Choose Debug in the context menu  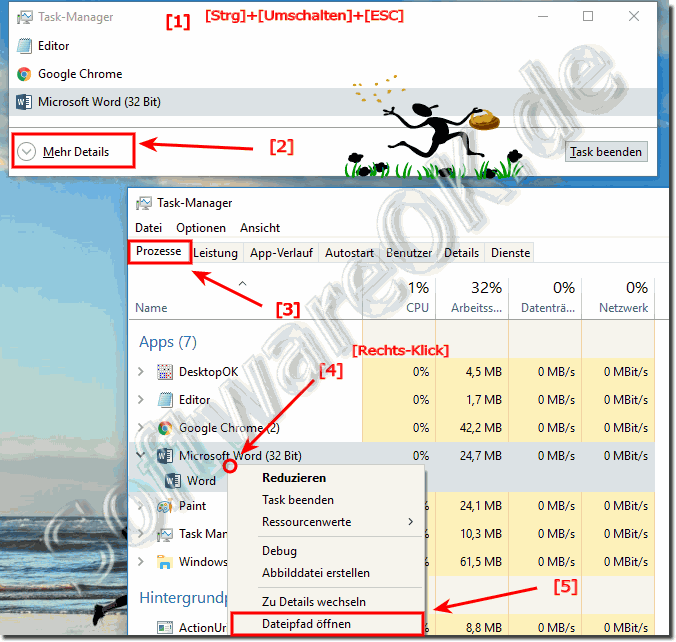pyautogui.click(x=327, y=551)
